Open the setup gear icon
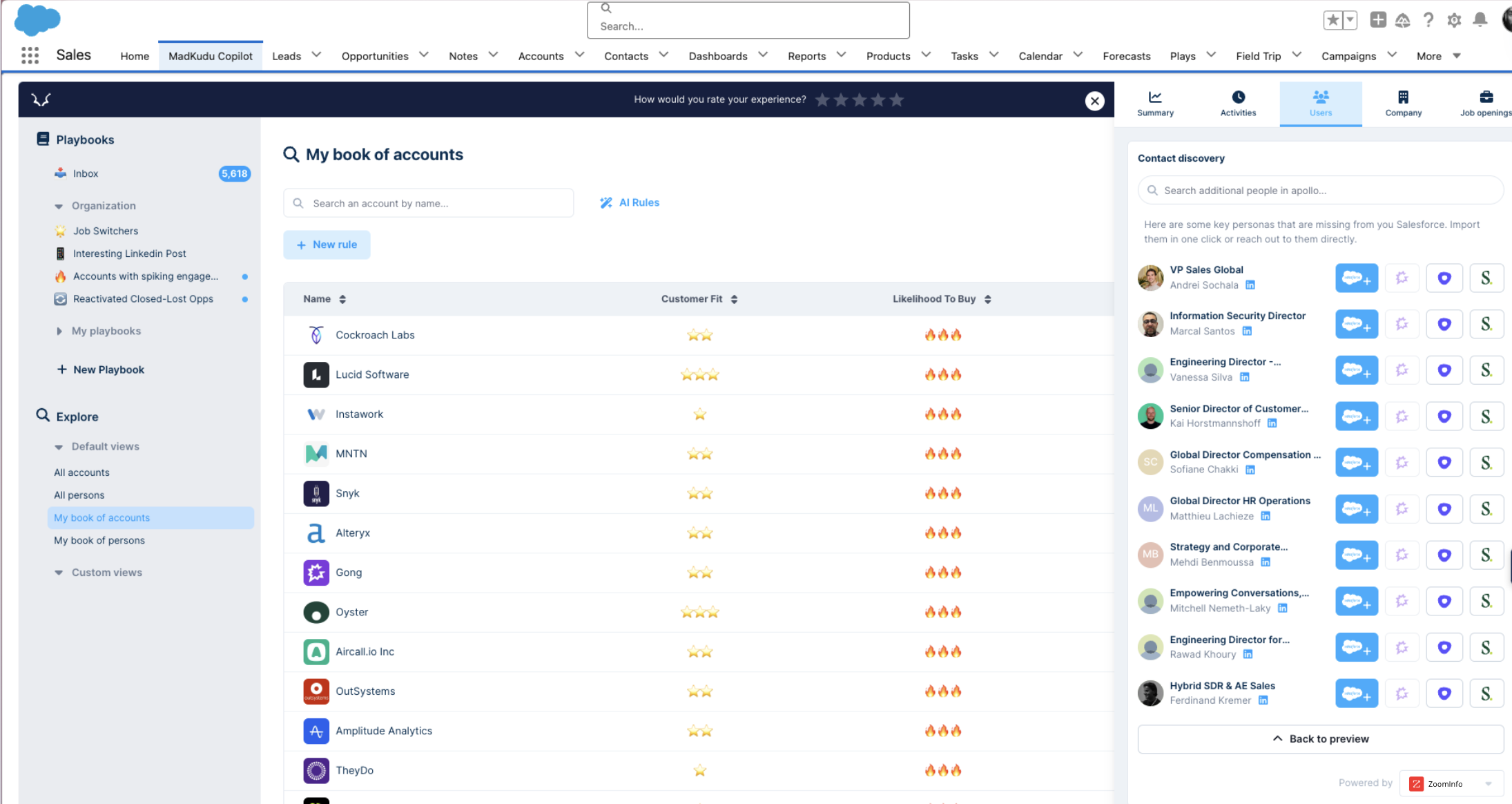 point(1454,20)
